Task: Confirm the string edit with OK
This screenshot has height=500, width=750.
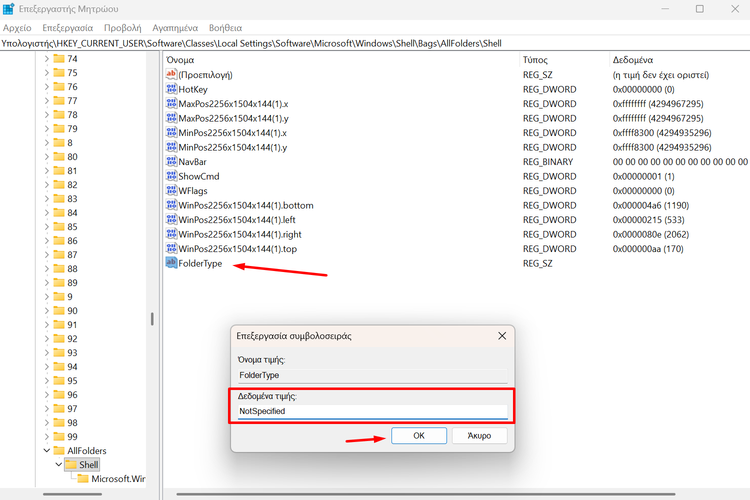Action: tap(419, 435)
